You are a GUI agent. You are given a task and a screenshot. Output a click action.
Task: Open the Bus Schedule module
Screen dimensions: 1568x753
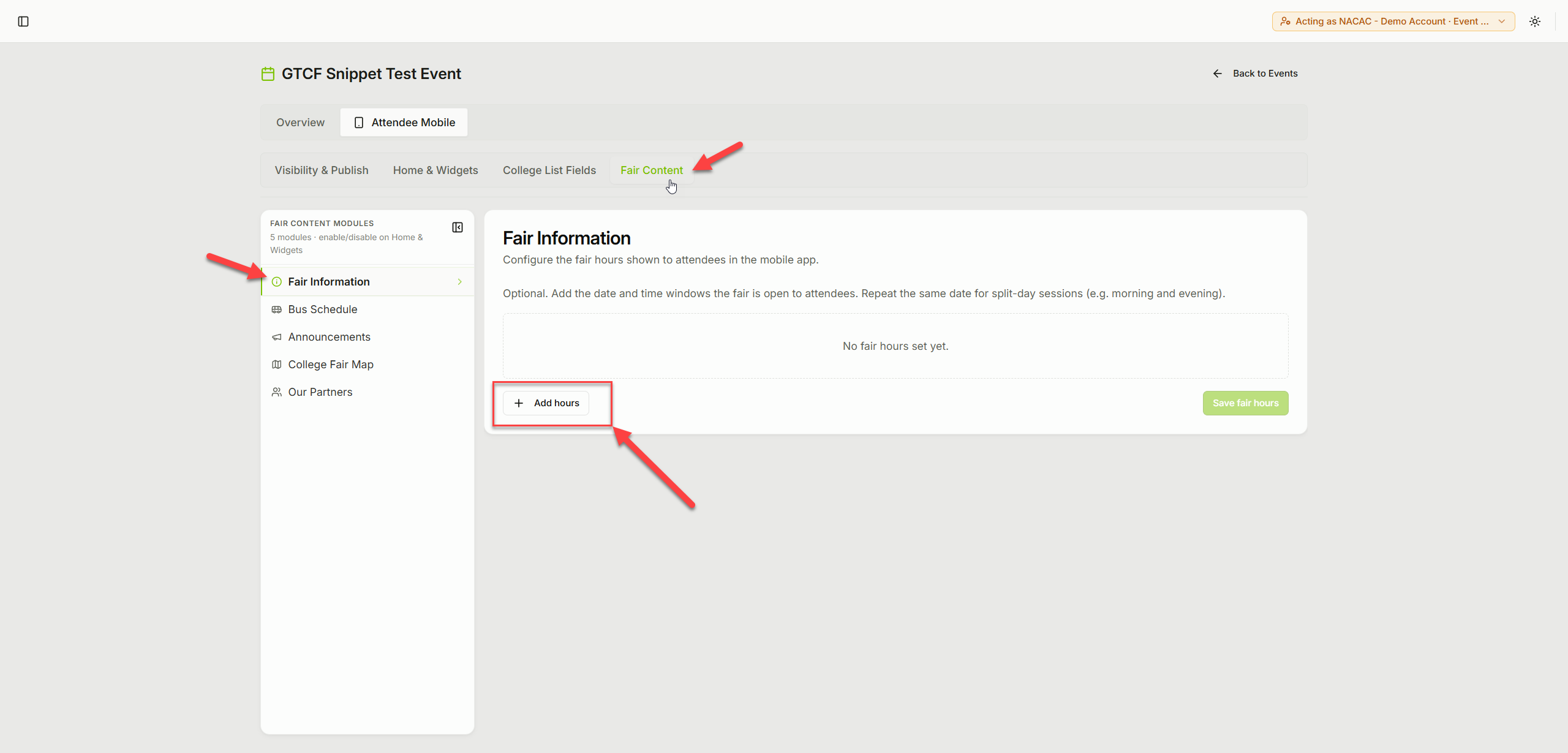(x=367, y=309)
